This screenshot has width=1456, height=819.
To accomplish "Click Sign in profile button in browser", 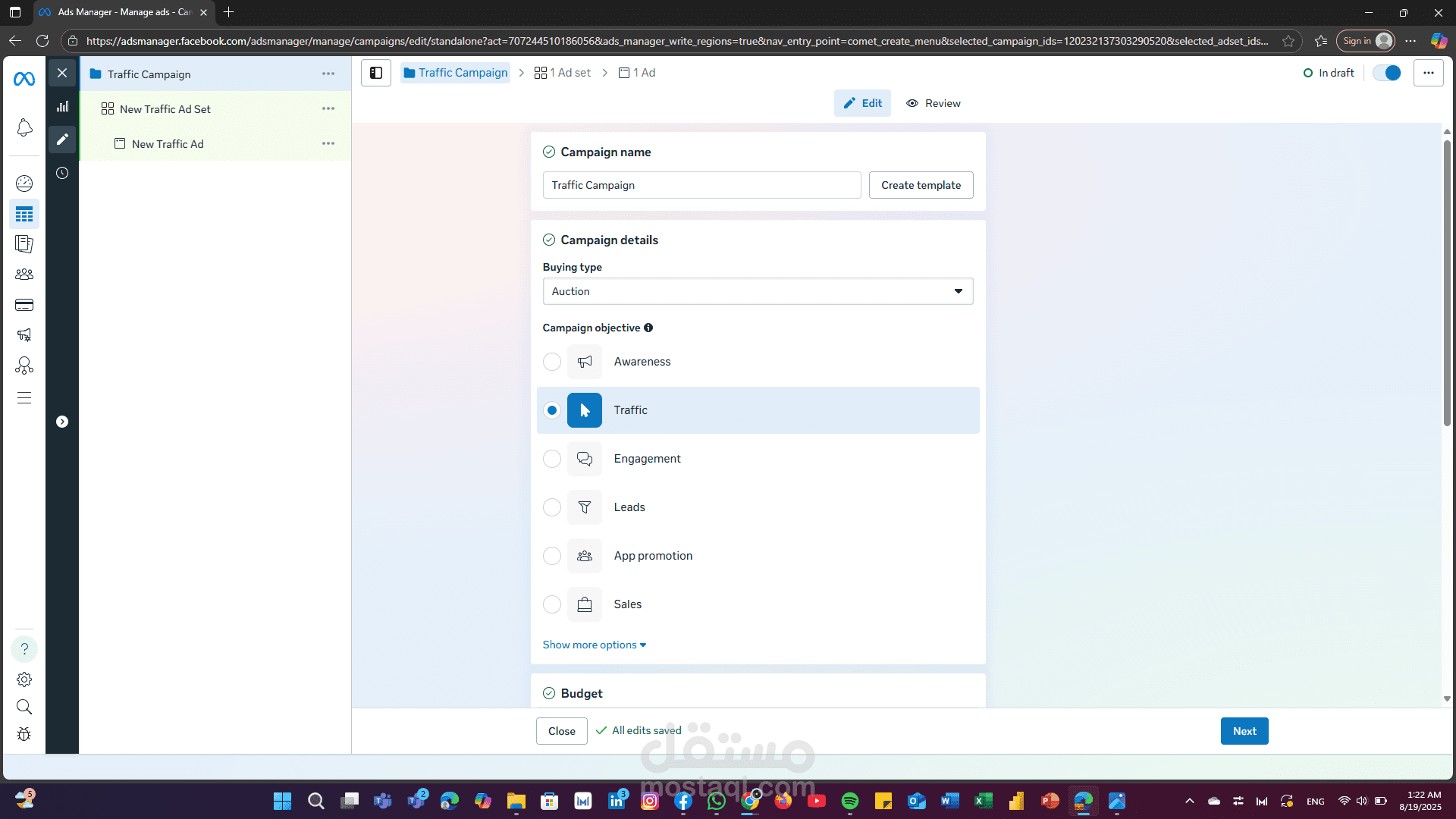I will click(1366, 41).
